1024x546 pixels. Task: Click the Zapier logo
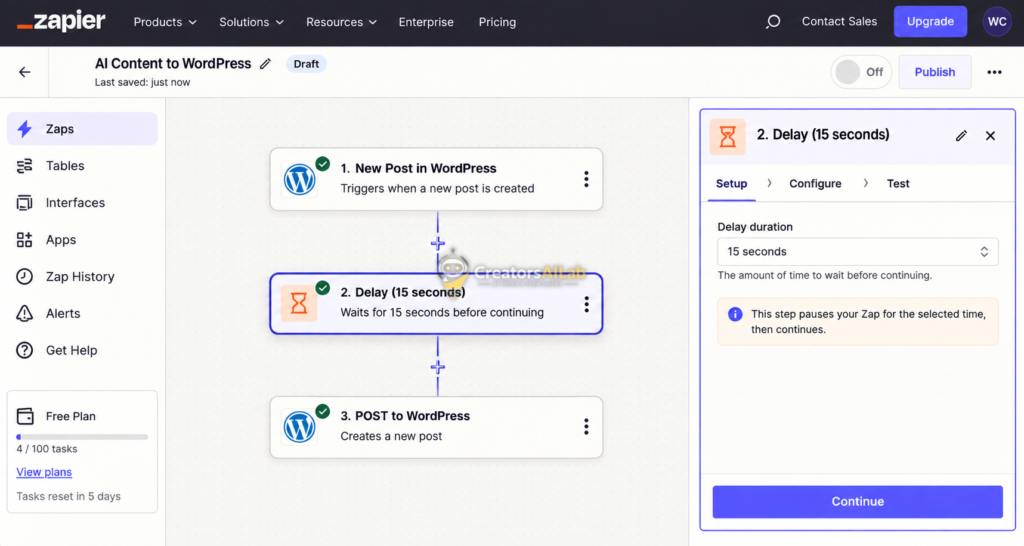[x=61, y=22]
